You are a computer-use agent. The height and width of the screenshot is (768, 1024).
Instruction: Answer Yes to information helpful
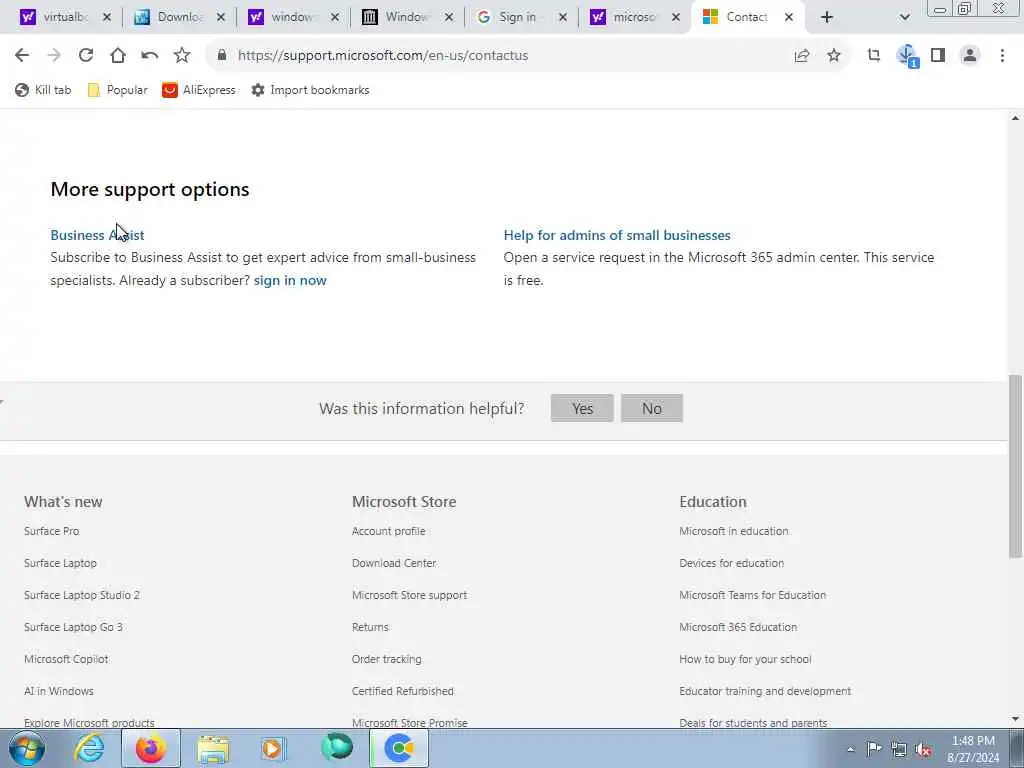582,408
